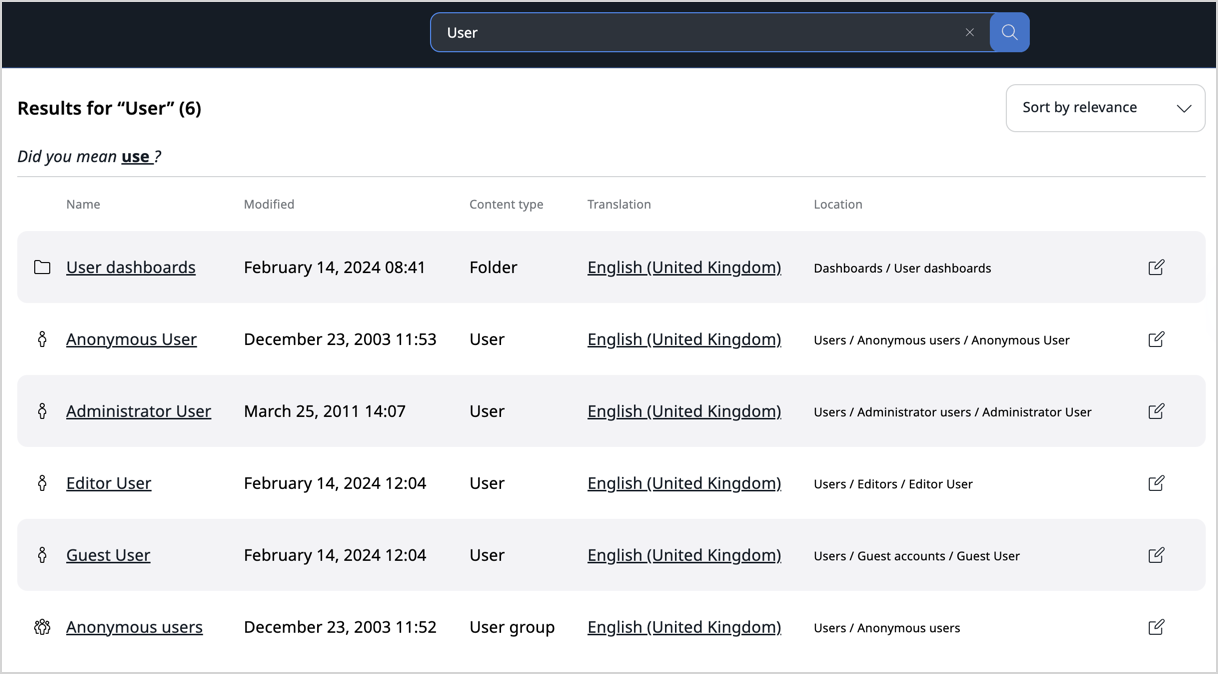Open the User dashboards folder link

point(131,267)
